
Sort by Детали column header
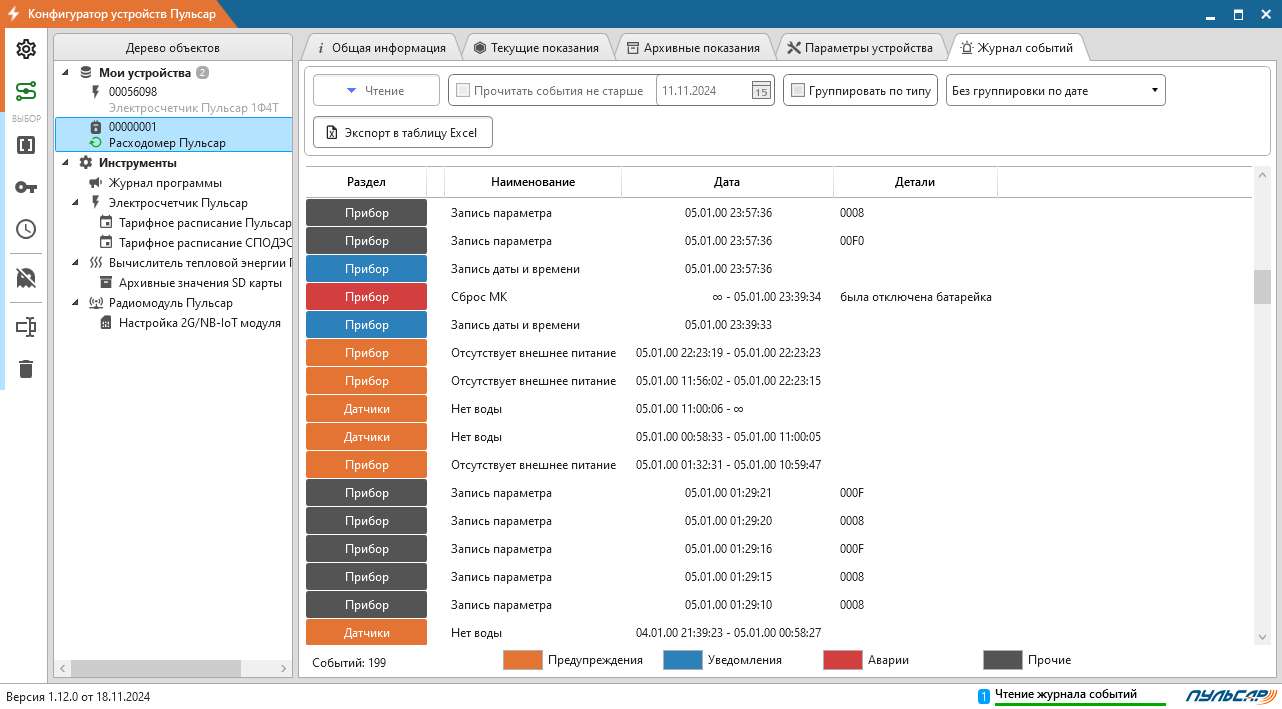[x=915, y=182]
